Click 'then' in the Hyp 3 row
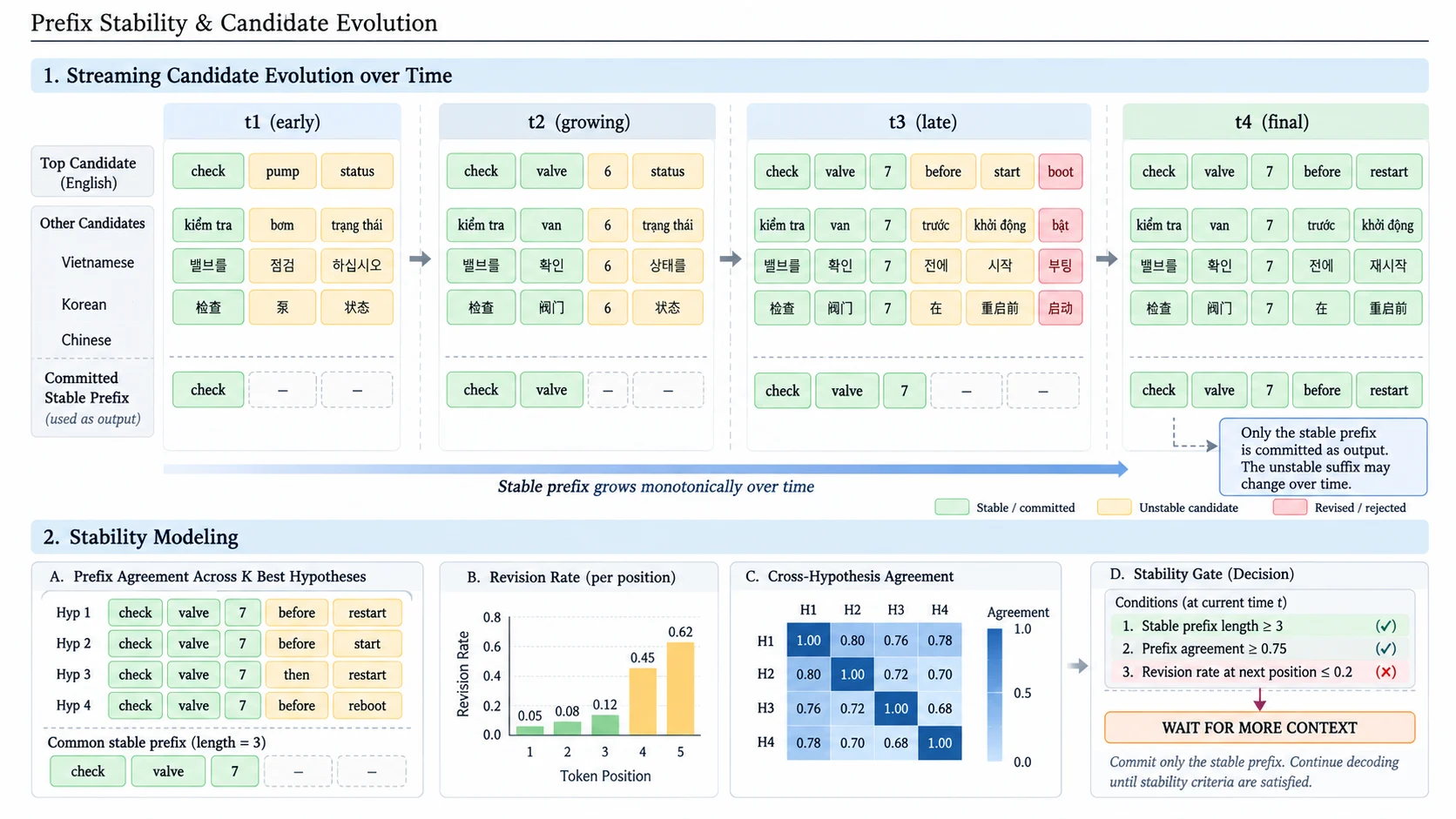Screen dimensions: 1456x819 297,675
